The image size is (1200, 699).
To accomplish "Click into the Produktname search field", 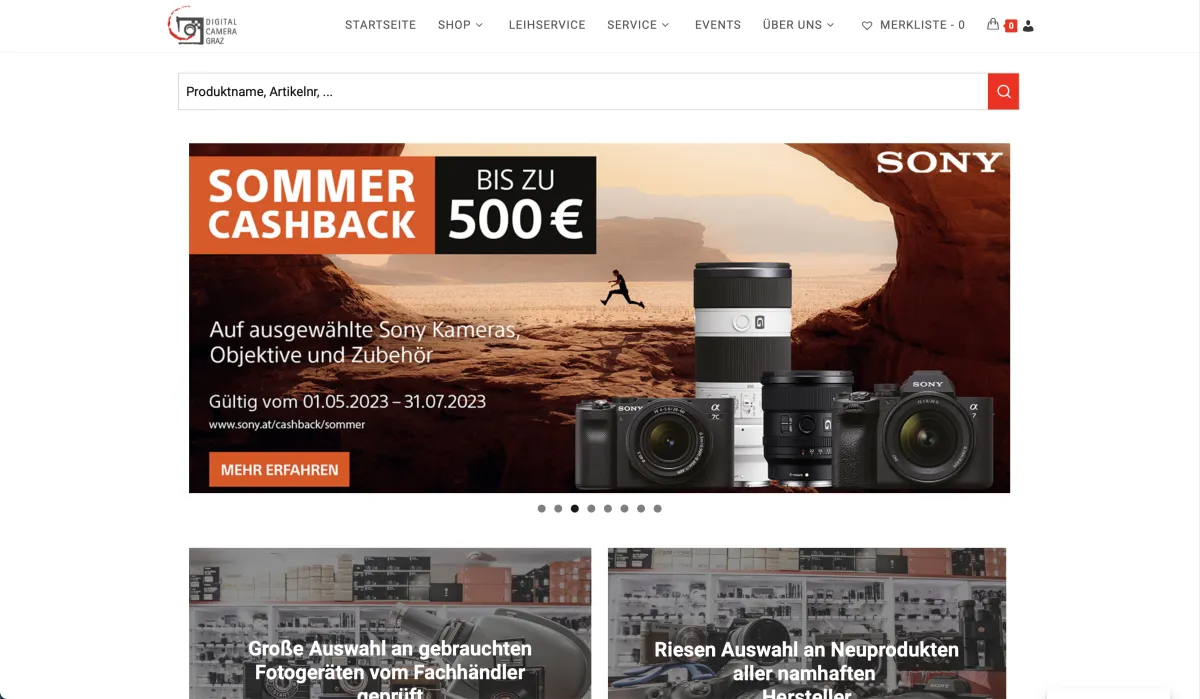I will [x=583, y=91].
